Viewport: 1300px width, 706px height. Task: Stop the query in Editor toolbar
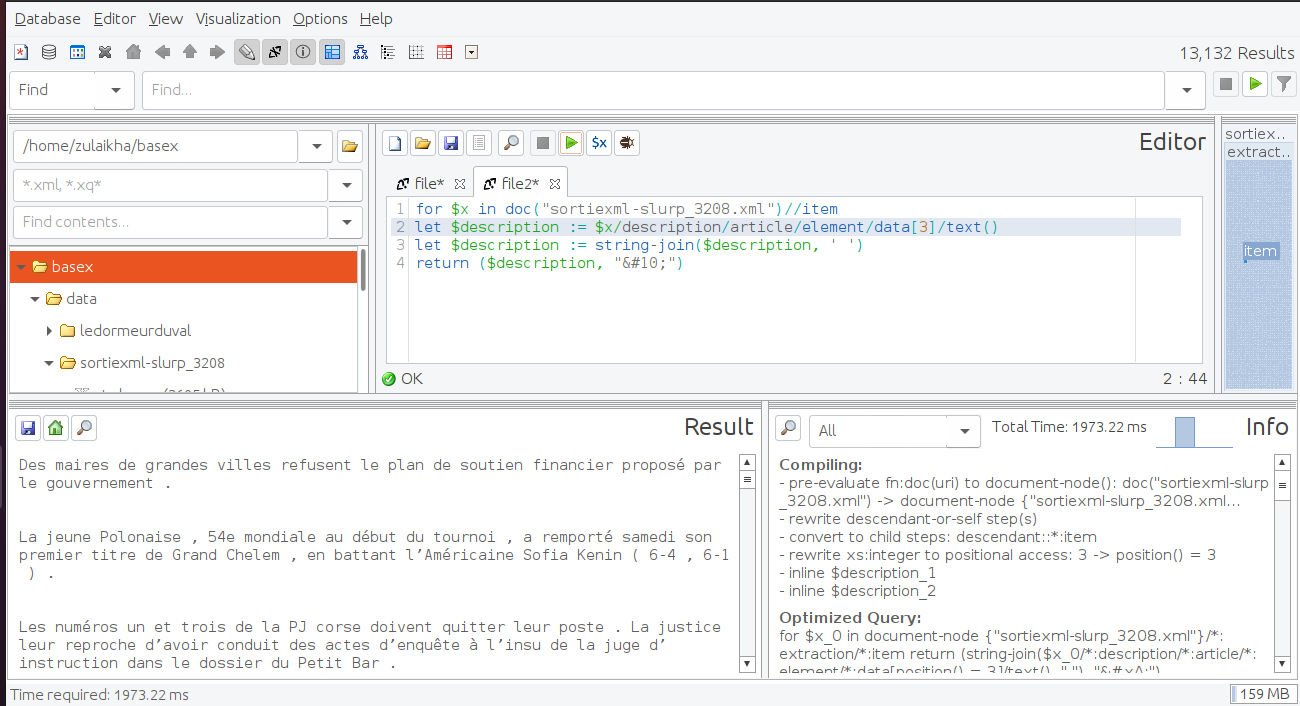click(x=543, y=143)
